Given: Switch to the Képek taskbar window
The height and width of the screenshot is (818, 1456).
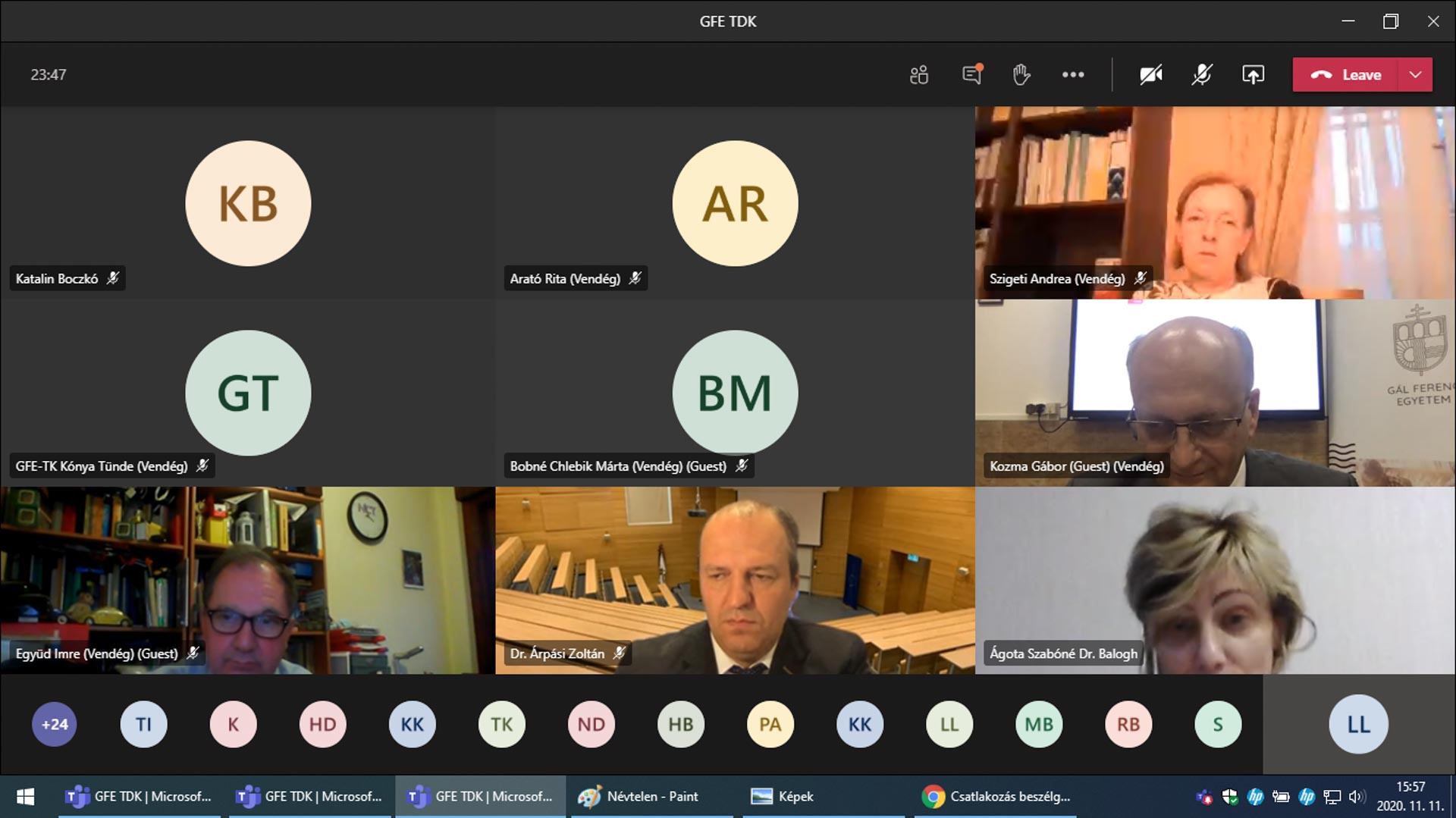Looking at the screenshot, I should pyautogui.click(x=783, y=796).
